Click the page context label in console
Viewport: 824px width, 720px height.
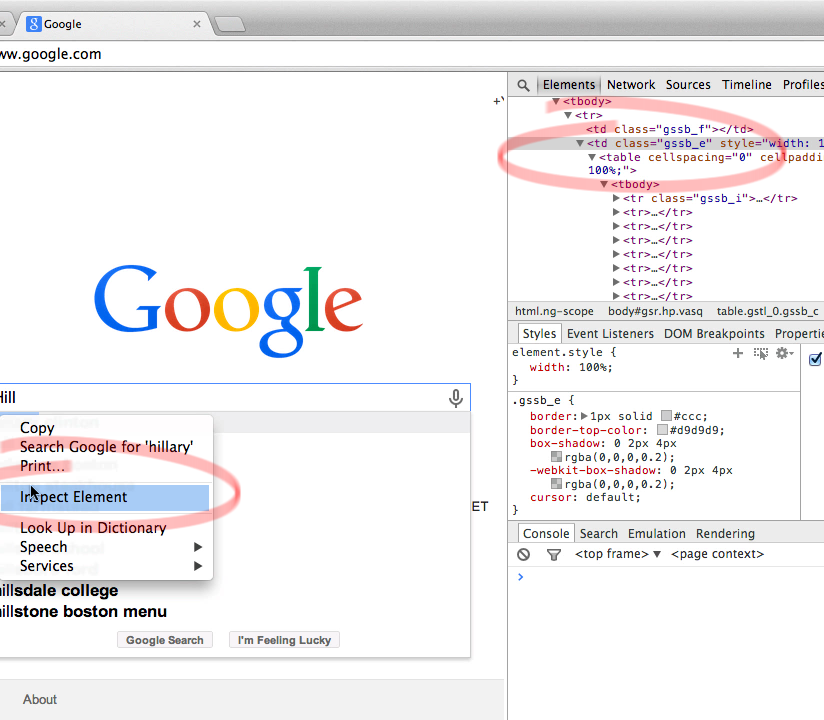[717, 554]
